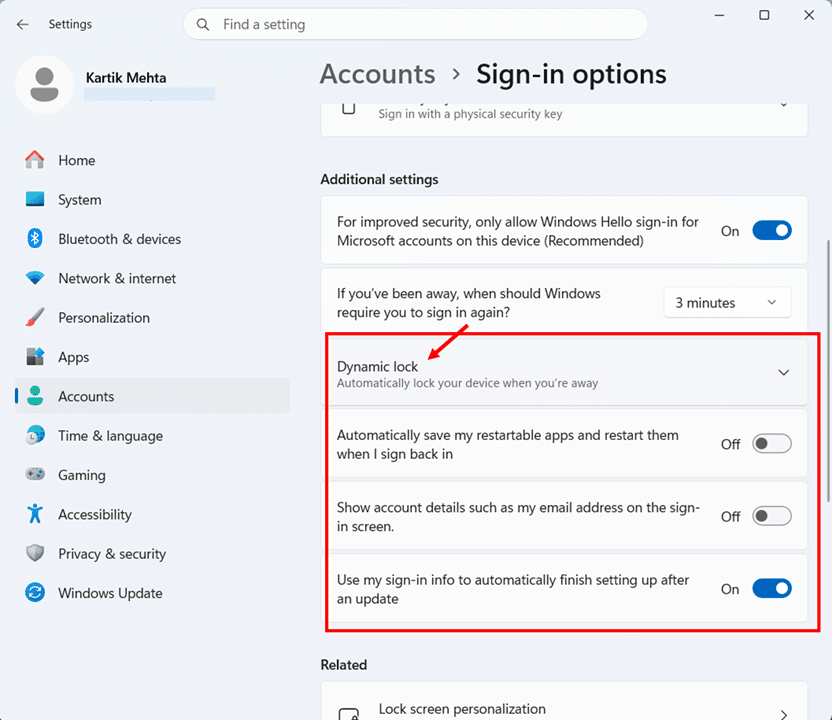This screenshot has height=720, width=832.
Task: Close the Settings window
Action: click(x=809, y=15)
